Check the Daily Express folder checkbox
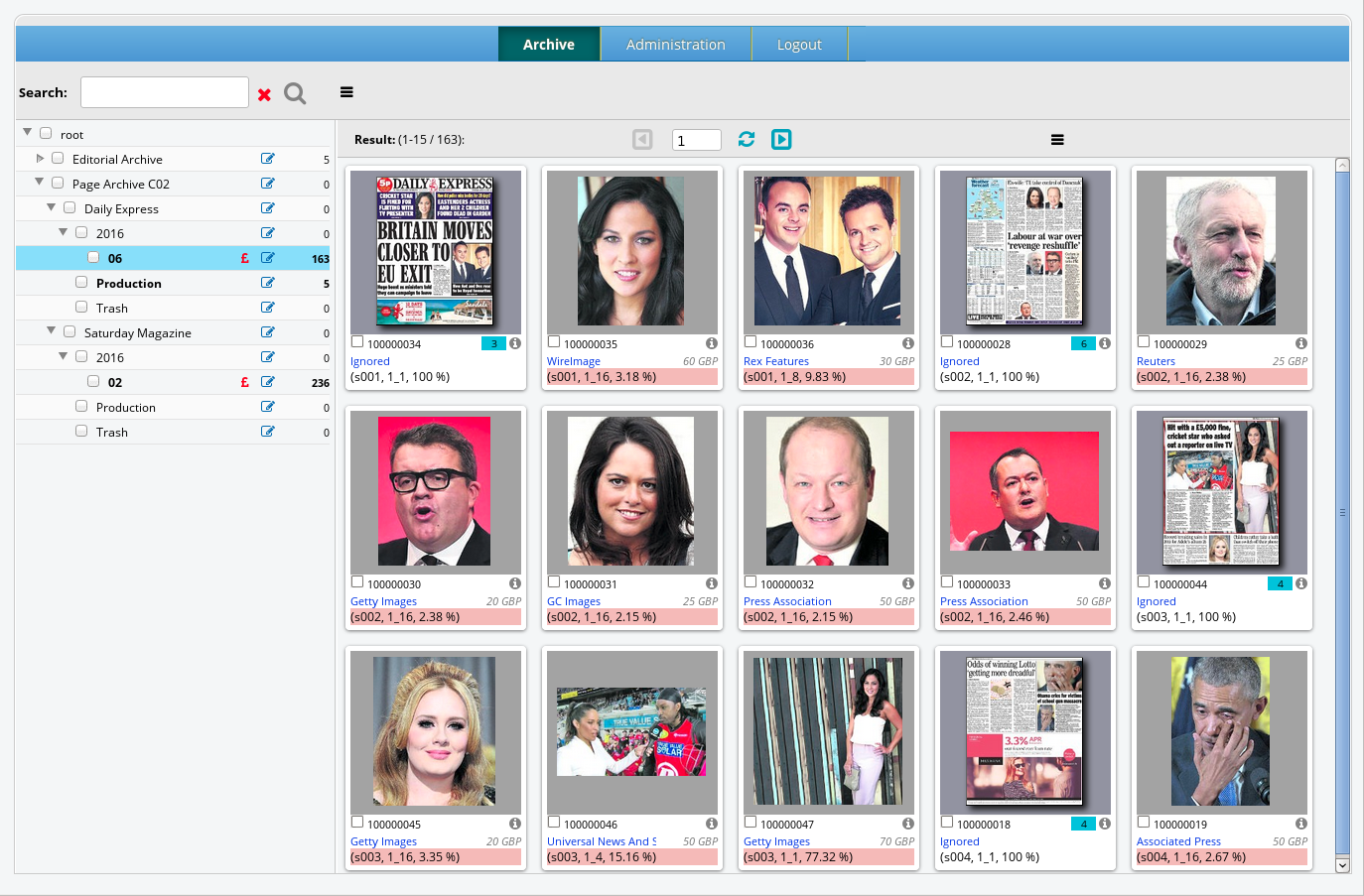Screen dimensions: 1364x896 coord(69,208)
